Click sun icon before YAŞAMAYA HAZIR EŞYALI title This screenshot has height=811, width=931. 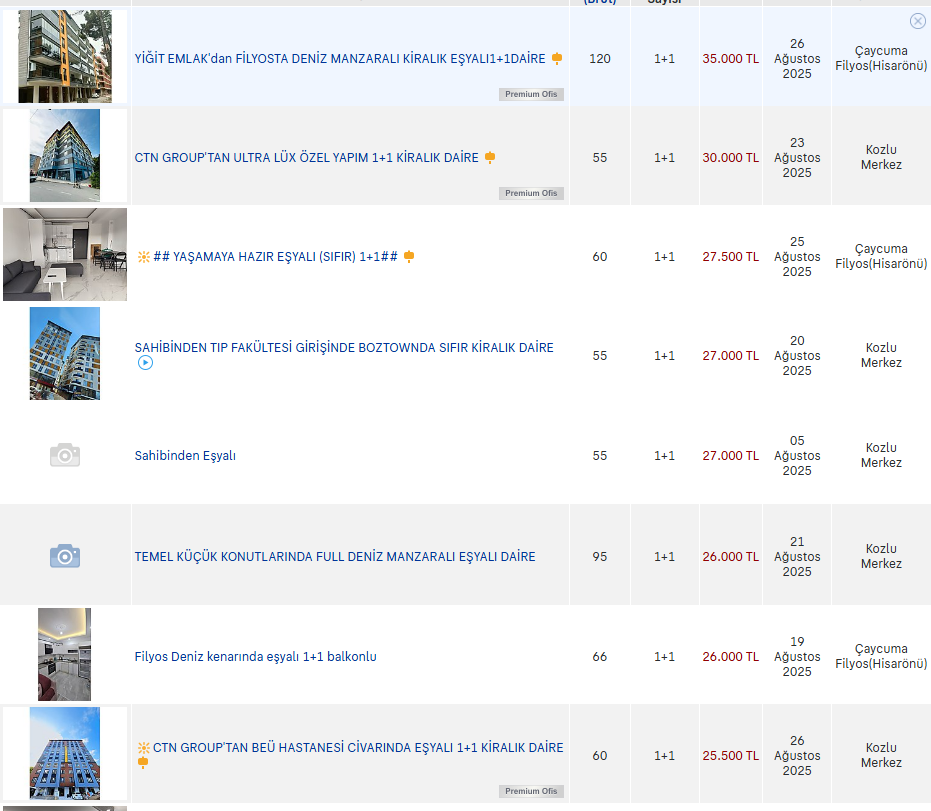pyautogui.click(x=143, y=257)
